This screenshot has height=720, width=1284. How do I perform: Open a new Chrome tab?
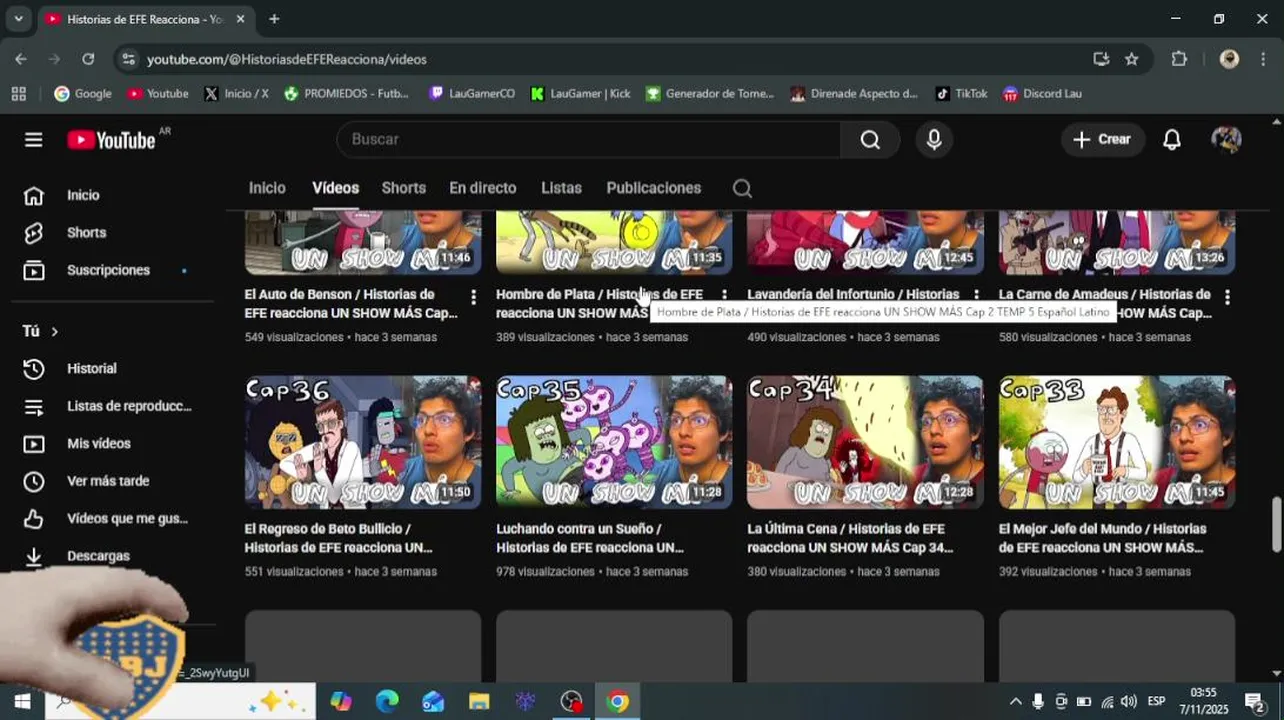[x=274, y=19]
